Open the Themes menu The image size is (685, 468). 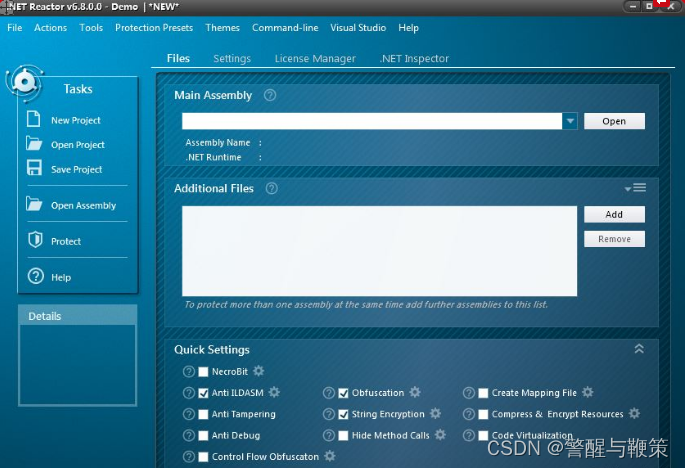pos(222,28)
